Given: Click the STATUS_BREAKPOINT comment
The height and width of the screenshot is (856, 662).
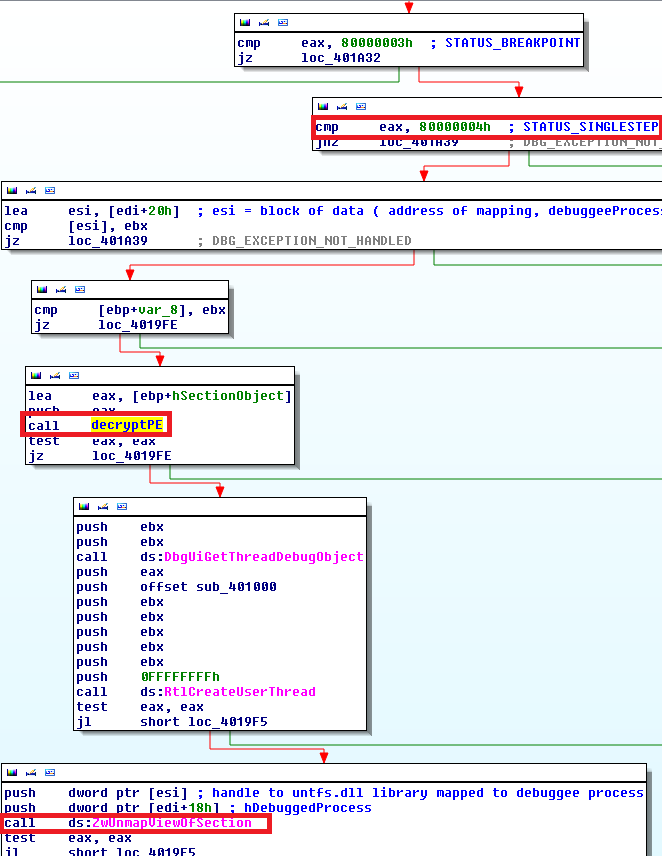Looking at the screenshot, I should [505, 43].
